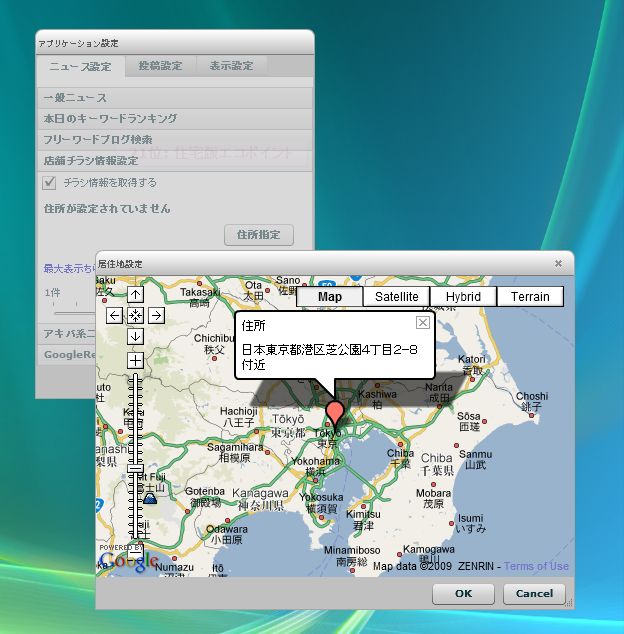Zoom in with the map plus button
Screen dimensions: 624x634
(x=135, y=360)
